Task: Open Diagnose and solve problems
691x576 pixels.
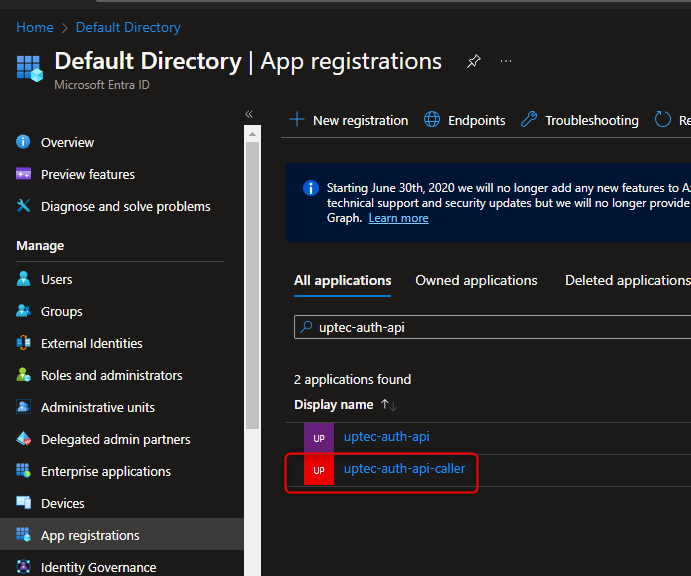Action: [125, 207]
